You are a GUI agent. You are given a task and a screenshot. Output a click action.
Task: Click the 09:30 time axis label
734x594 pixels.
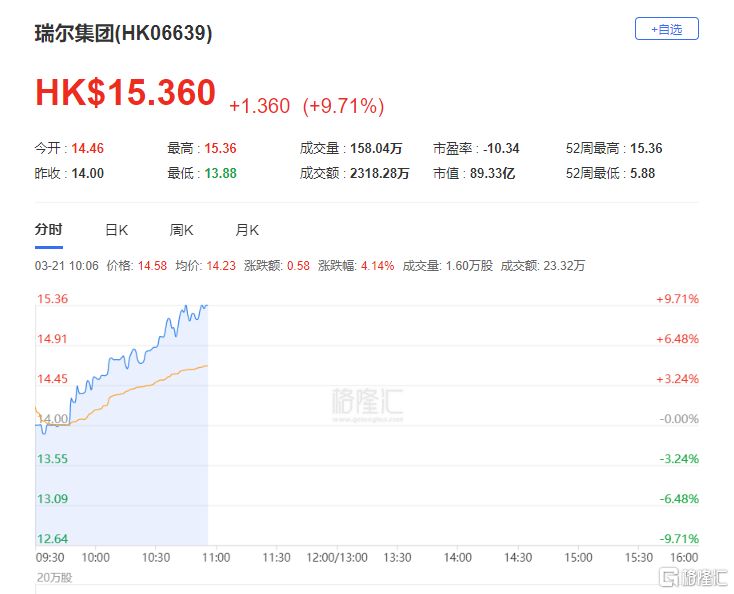pyautogui.click(x=50, y=557)
